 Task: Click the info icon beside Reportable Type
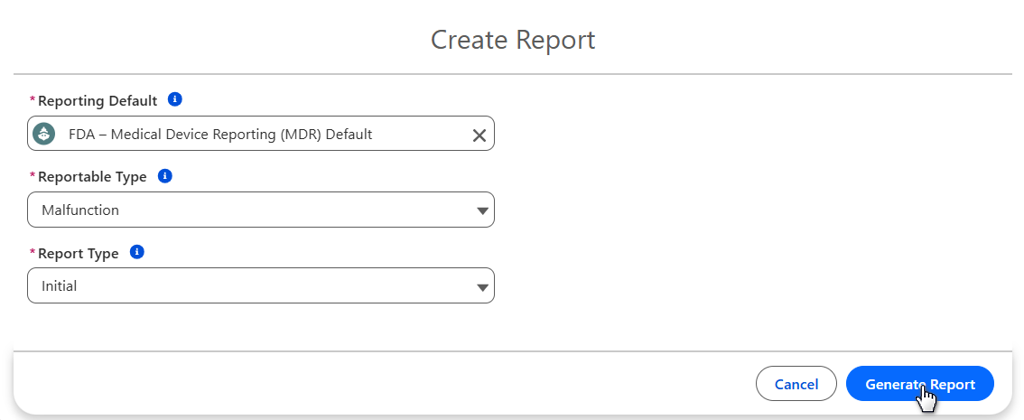(165, 176)
